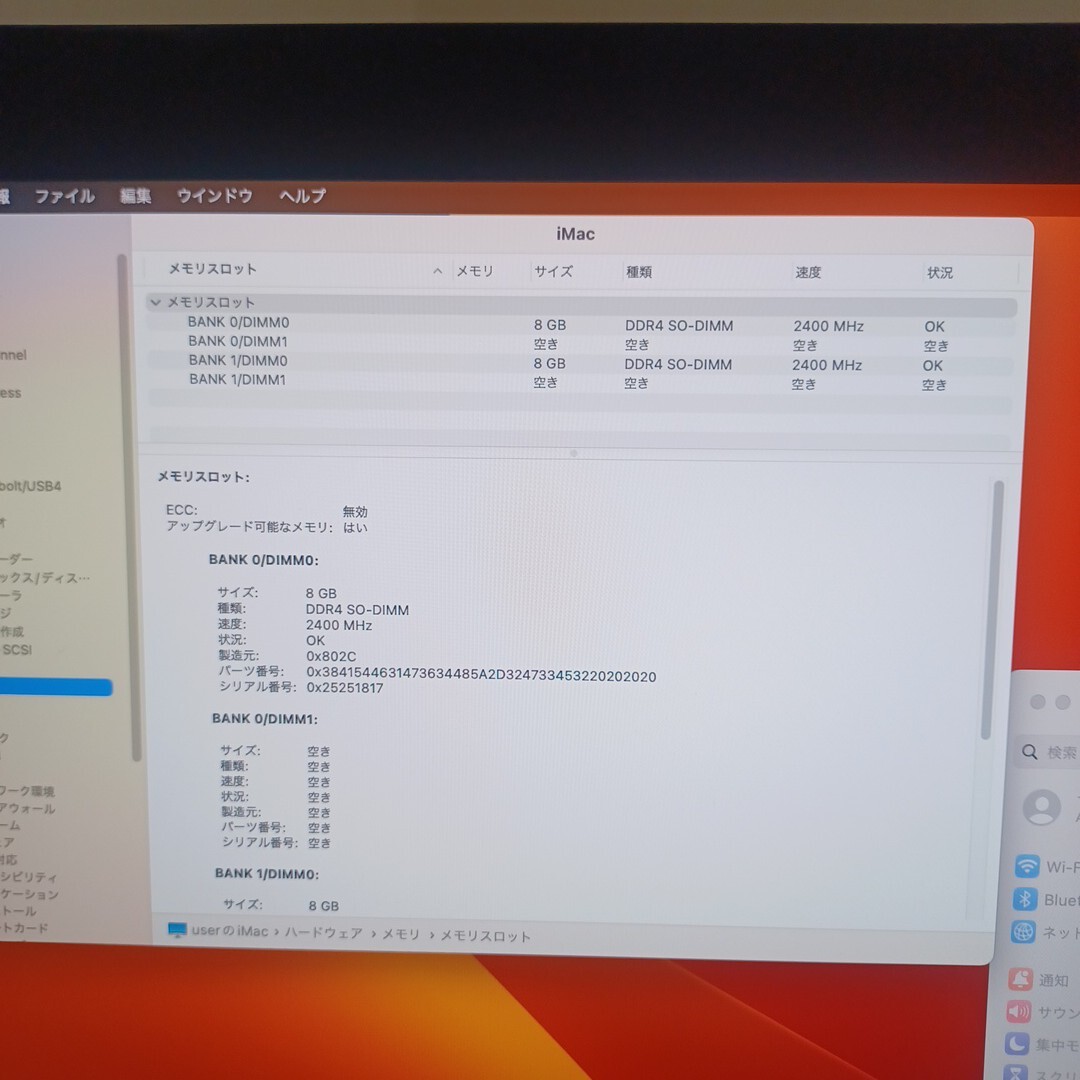The image size is (1080, 1080).
Task: Click the left sidebar vertical scrollbar
Action: click(x=129, y=508)
